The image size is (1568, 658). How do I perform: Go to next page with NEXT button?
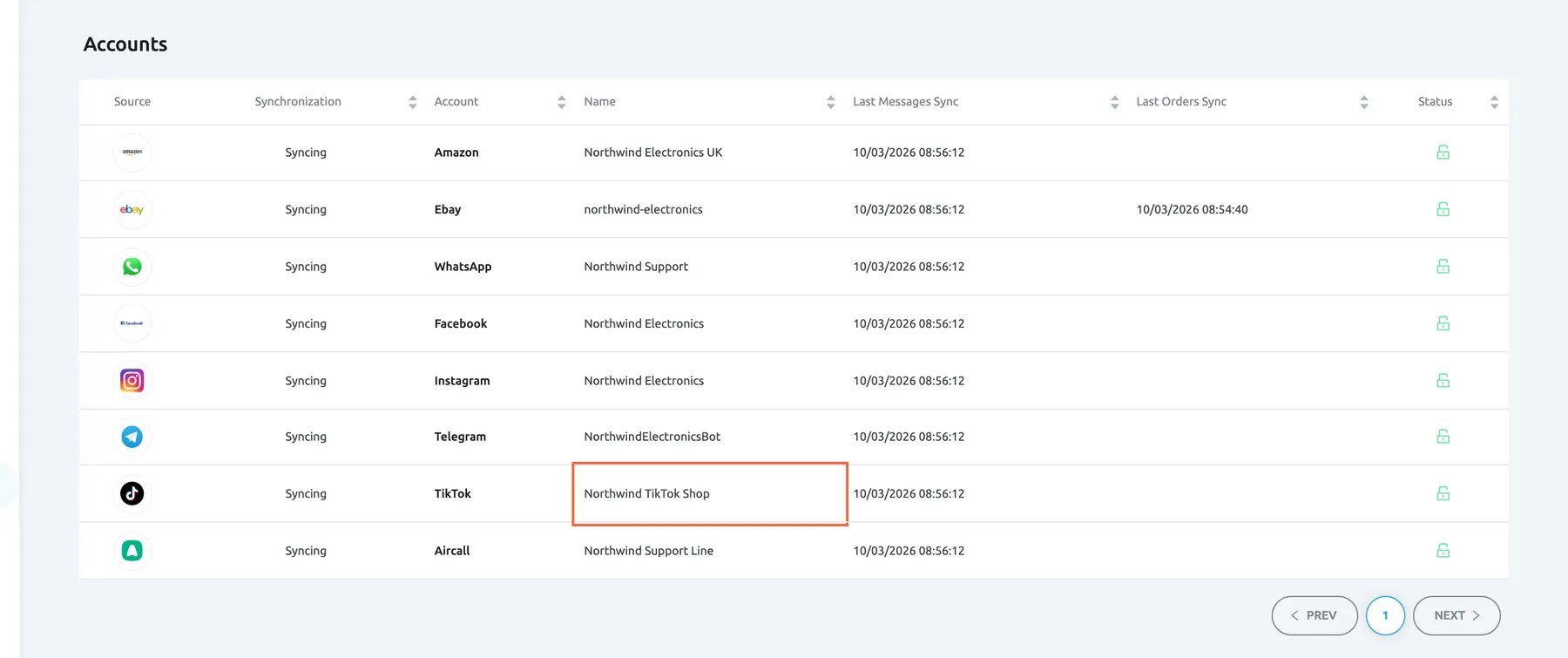pyautogui.click(x=1456, y=615)
